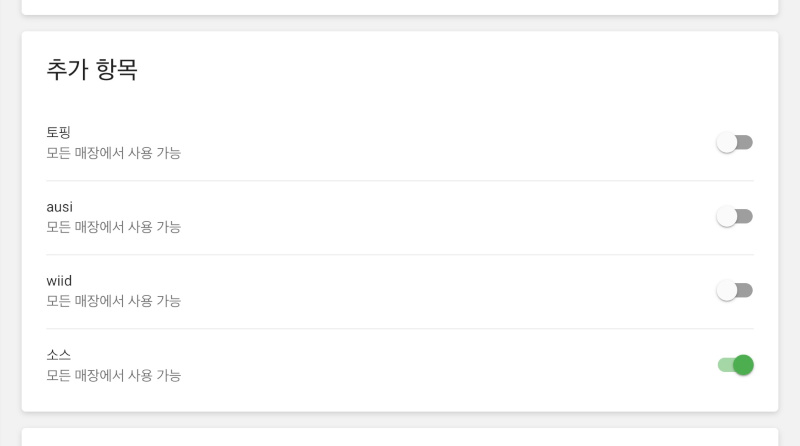The width and height of the screenshot is (800, 446).
Task: Click the card below the 소스 row
Action: 400,438
